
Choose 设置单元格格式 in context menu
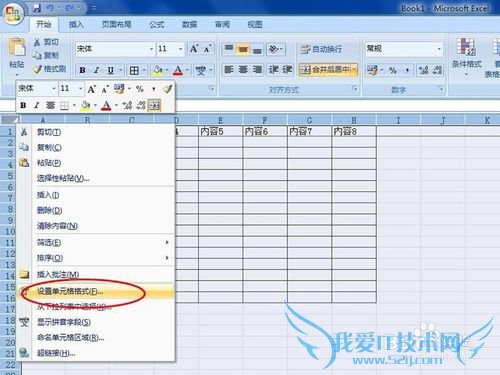[x=96, y=291]
